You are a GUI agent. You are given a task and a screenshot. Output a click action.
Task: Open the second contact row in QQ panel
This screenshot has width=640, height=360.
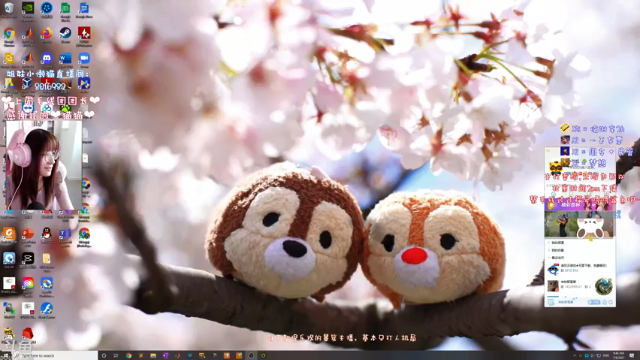(580, 285)
